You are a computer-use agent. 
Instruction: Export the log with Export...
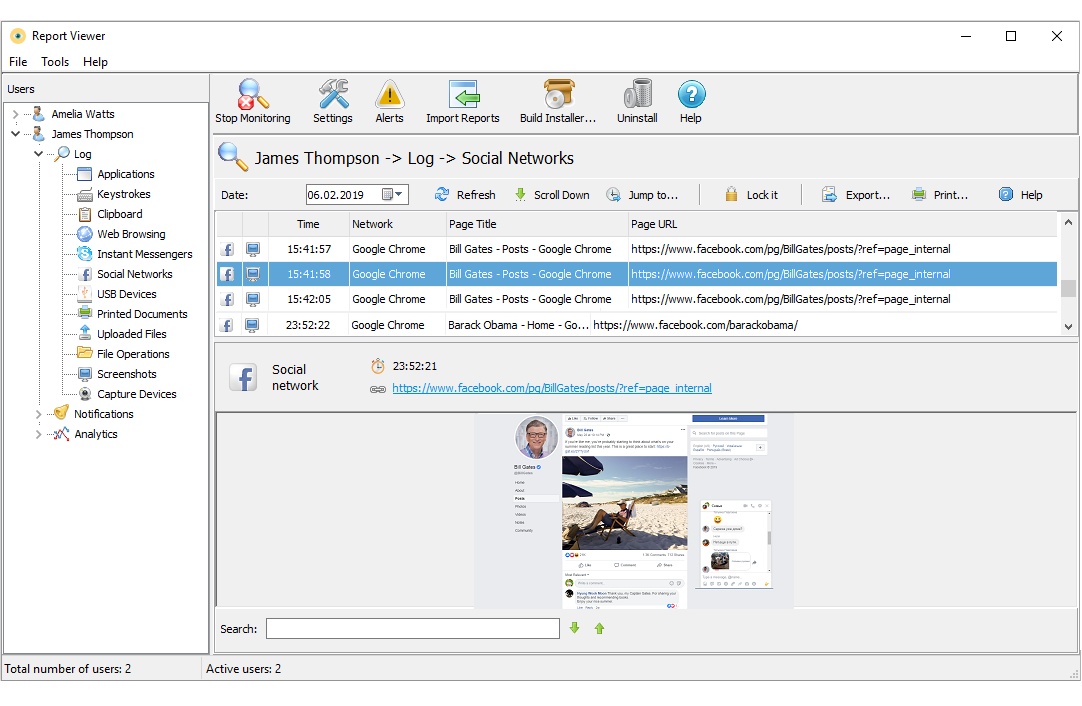(856, 195)
